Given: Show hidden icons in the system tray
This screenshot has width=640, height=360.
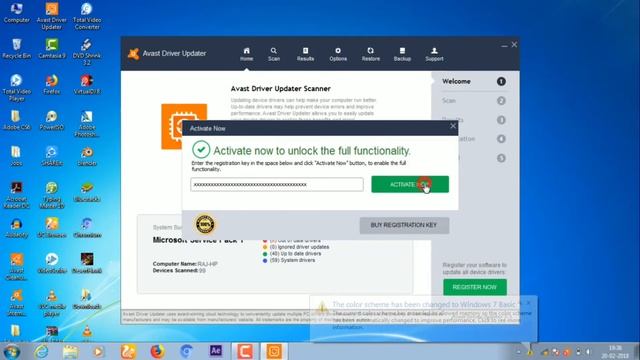Looking at the screenshot, I should (x=519, y=352).
